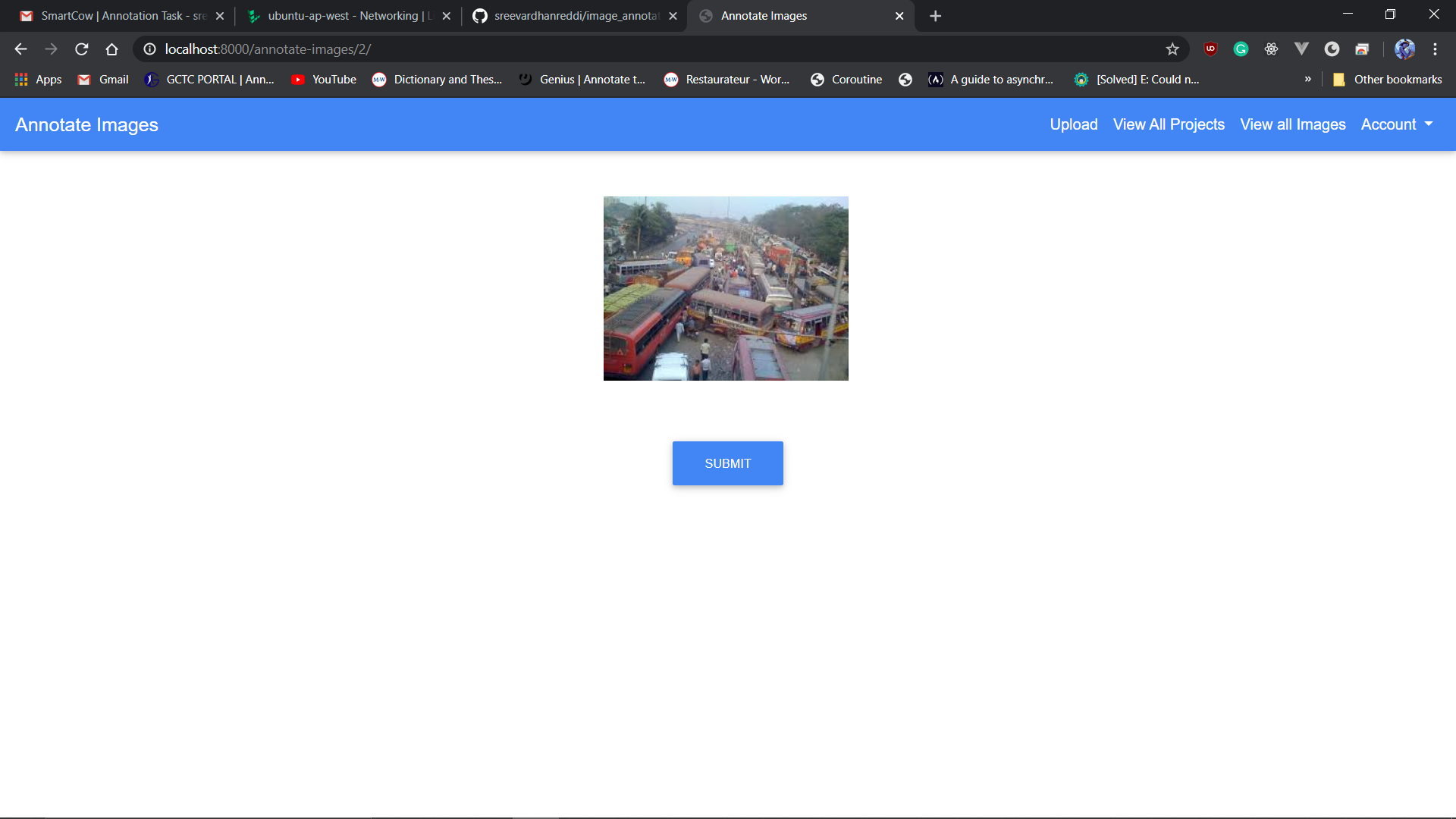Click the browser profile avatar icon
This screenshot has height=819, width=1456.
click(1404, 49)
